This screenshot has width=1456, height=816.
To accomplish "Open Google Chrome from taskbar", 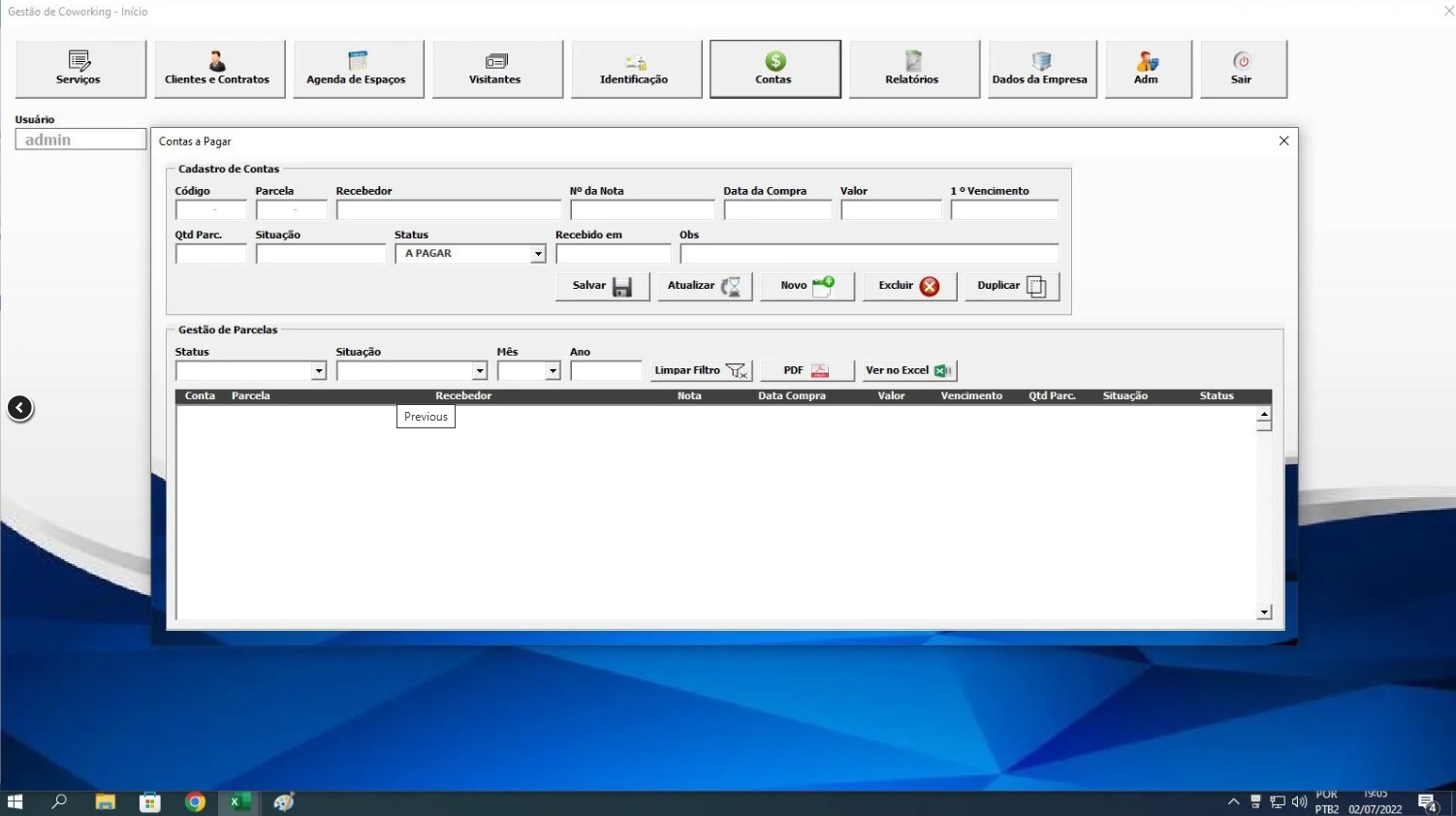I will 195,802.
